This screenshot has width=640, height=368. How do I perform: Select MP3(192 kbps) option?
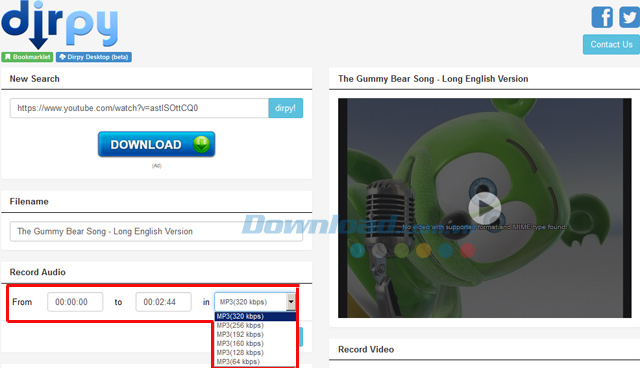click(255, 334)
